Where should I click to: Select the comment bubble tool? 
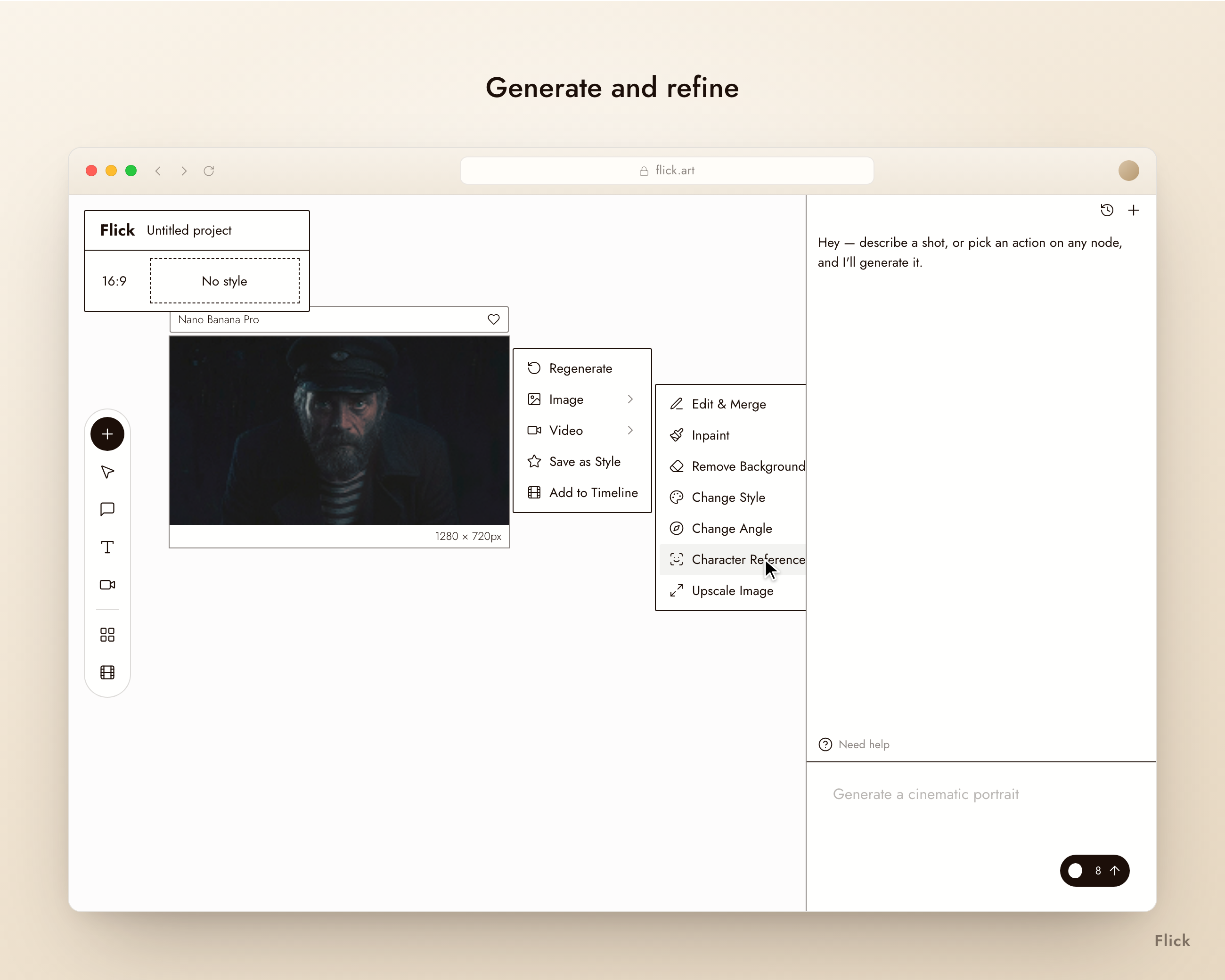(107, 509)
